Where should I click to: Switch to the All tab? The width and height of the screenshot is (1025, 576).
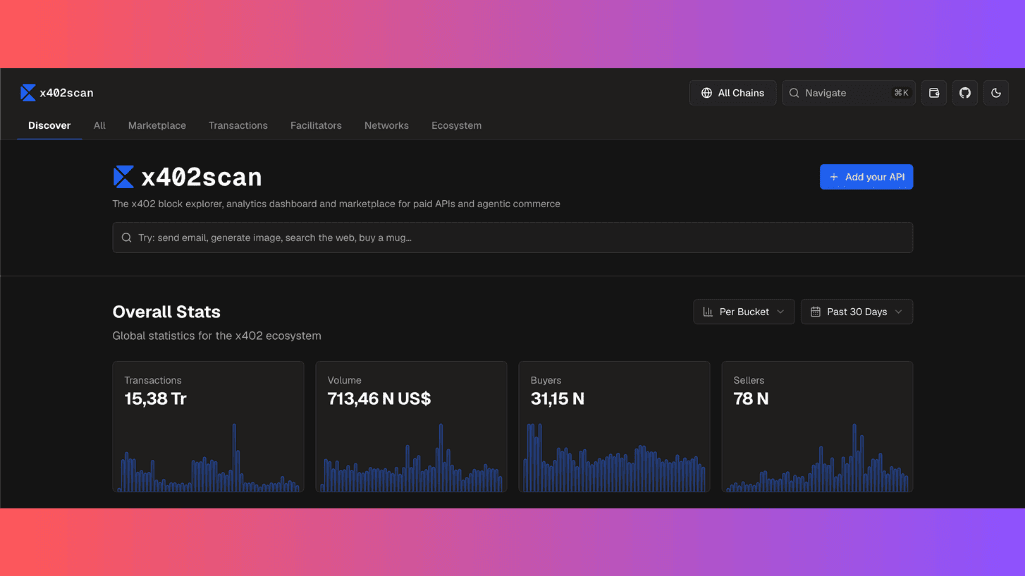tap(99, 126)
